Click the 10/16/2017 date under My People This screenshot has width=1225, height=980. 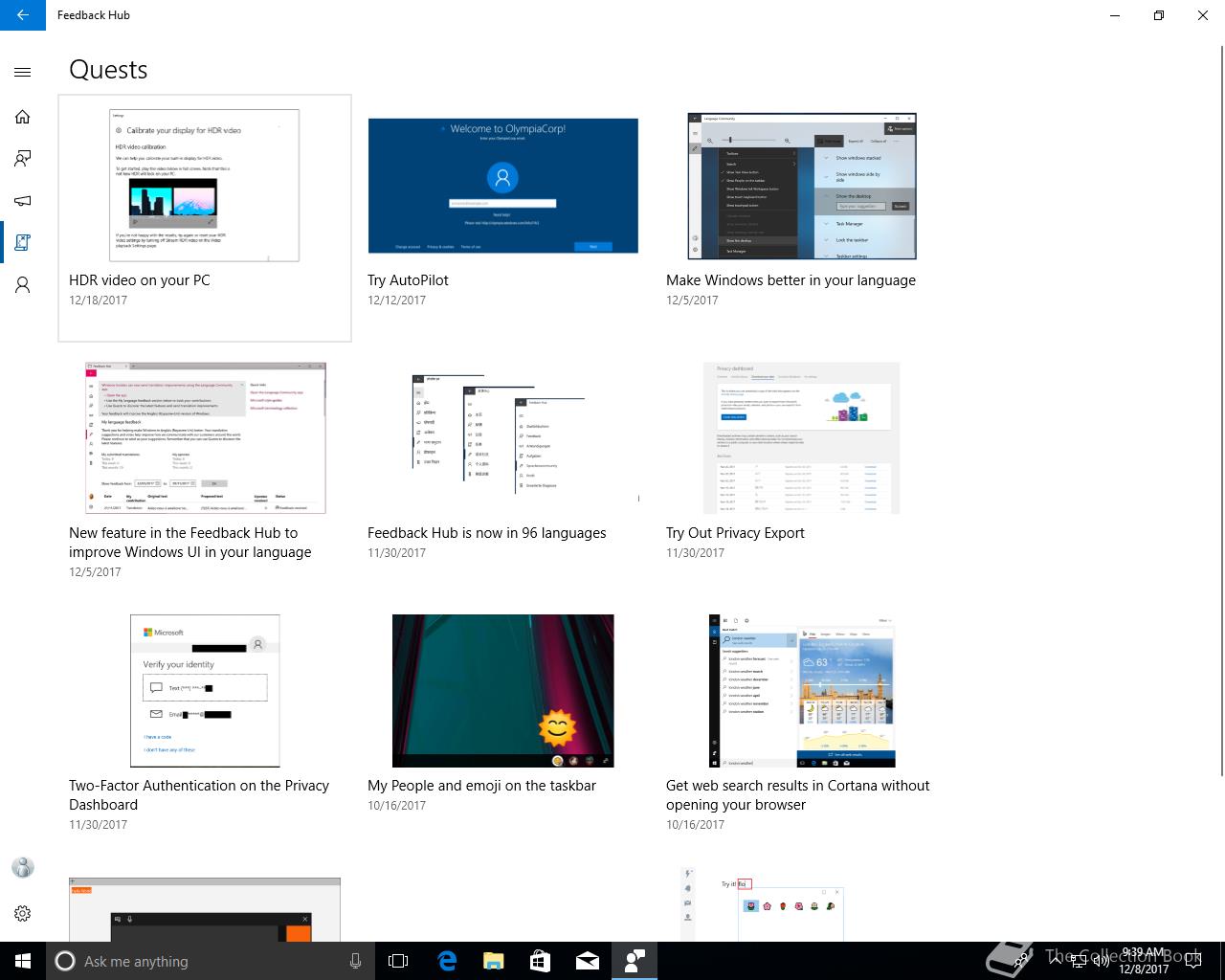pyautogui.click(x=396, y=806)
